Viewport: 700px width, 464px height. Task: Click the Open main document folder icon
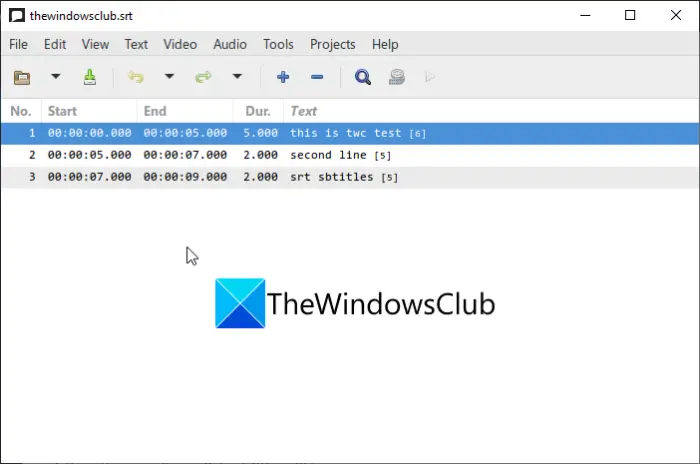[22, 77]
